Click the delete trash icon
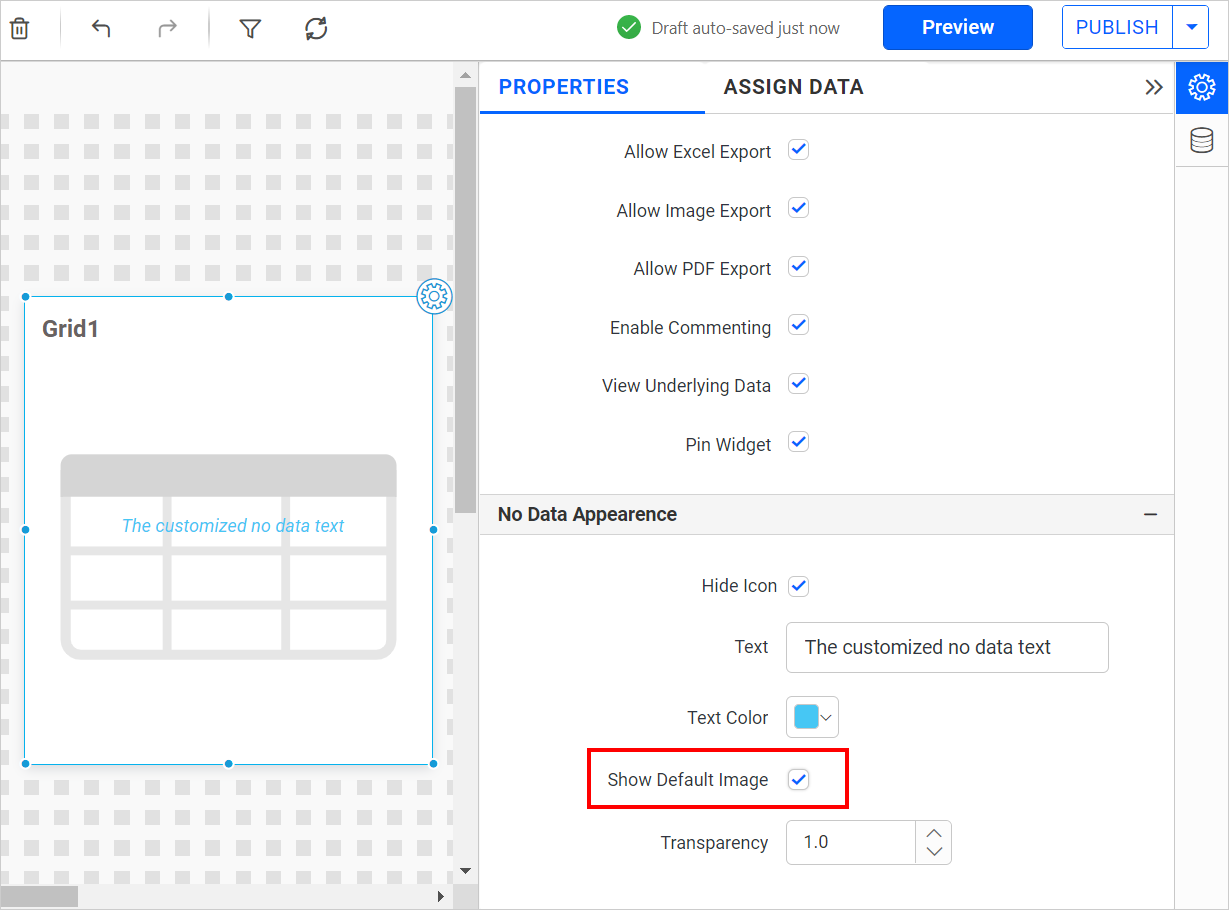 coord(19,28)
